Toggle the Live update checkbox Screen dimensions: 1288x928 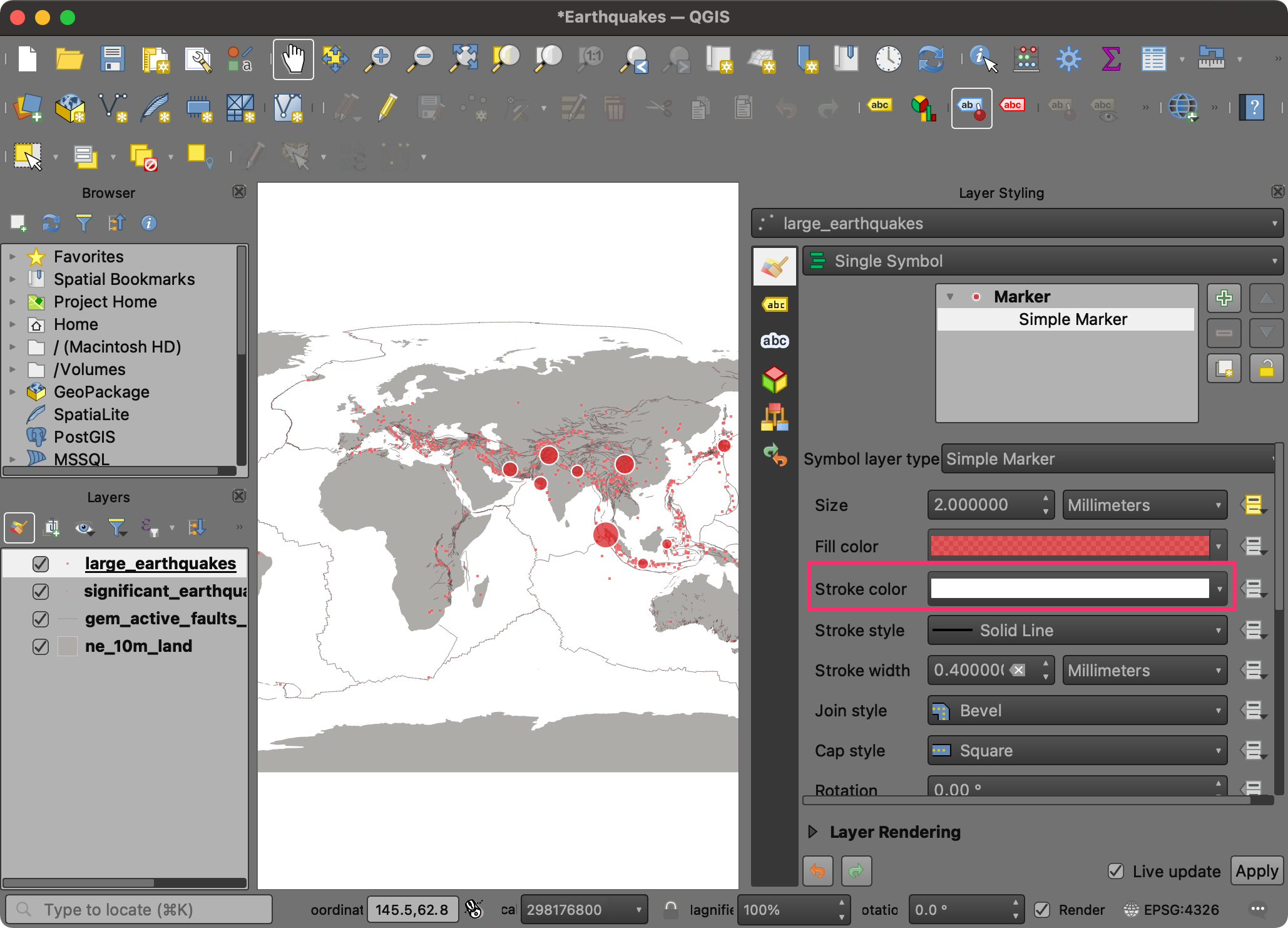click(x=1115, y=871)
